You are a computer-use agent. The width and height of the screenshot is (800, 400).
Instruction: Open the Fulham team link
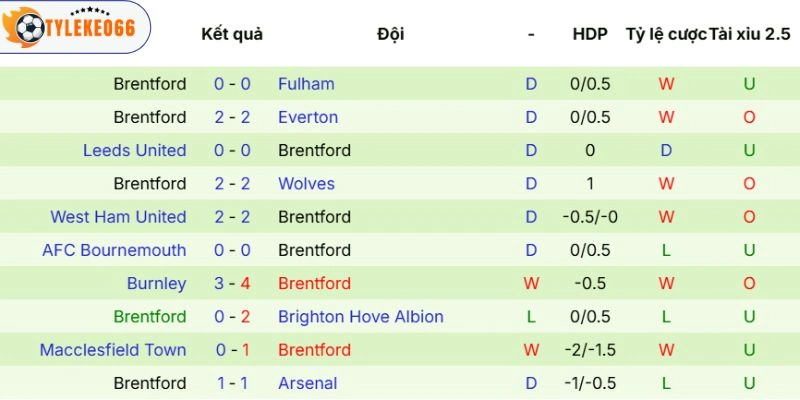point(306,84)
